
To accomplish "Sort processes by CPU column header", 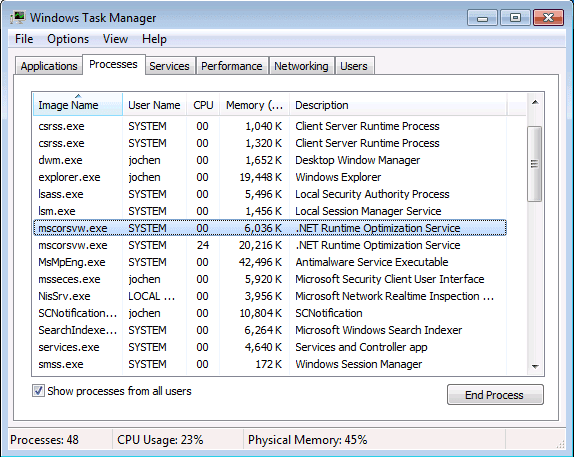I will (203, 105).
